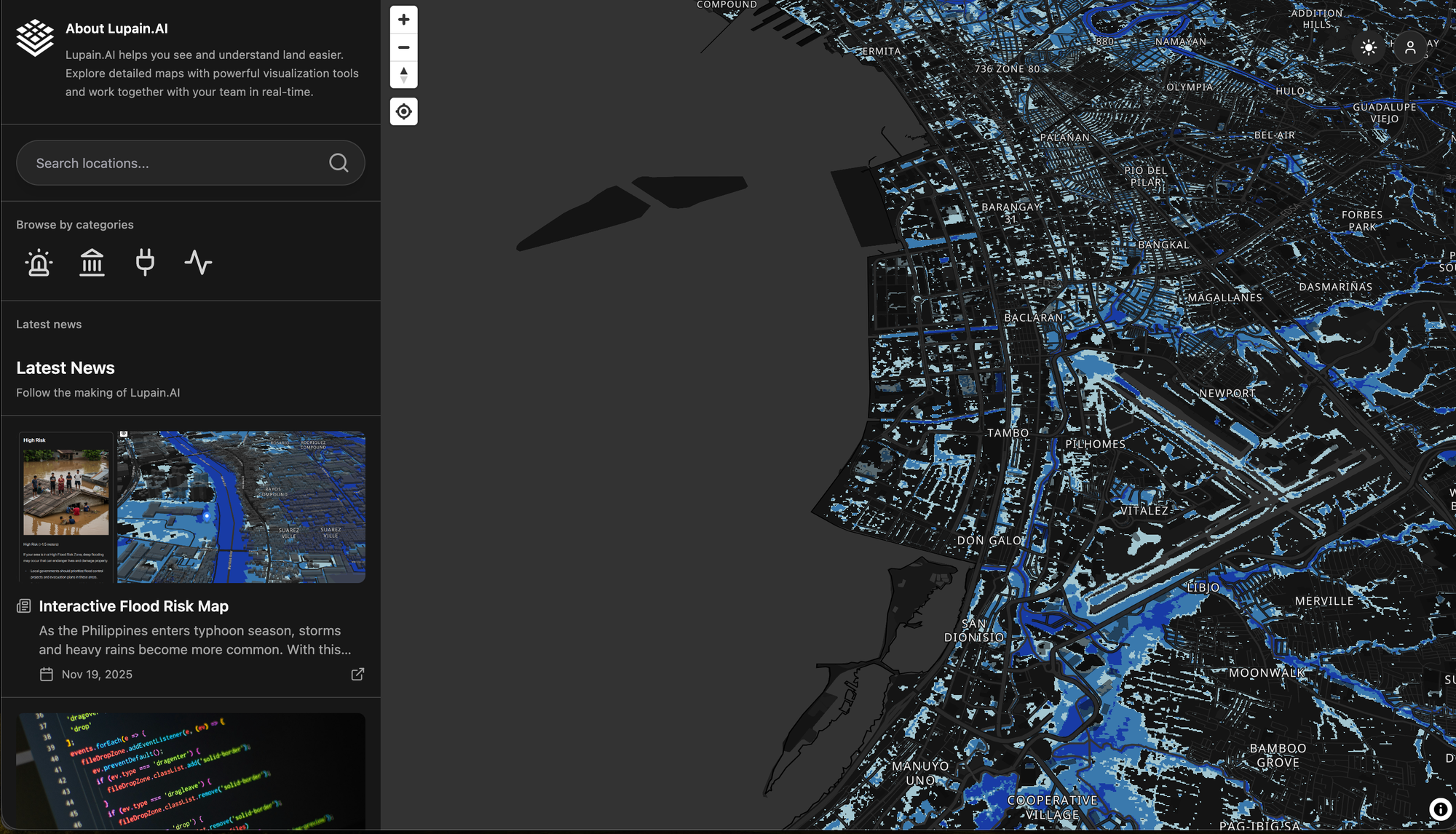Open external link for Flood Risk article
1456x834 pixels.
[x=357, y=675]
